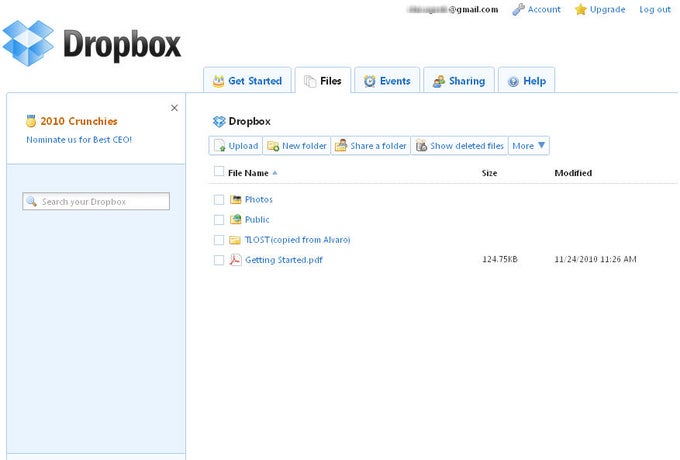Click Nominate us for Best CEO link
This screenshot has width=680, height=460.
79,140
